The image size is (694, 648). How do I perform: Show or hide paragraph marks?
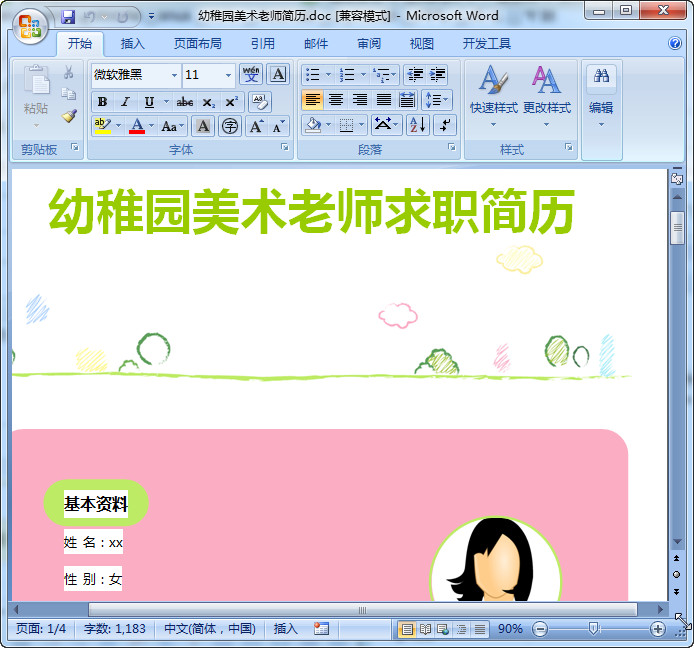click(x=445, y=125)
